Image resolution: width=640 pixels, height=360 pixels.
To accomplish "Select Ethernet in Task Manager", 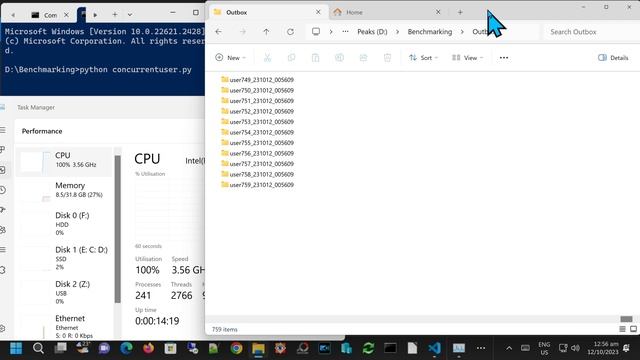I will click(64, 327).
